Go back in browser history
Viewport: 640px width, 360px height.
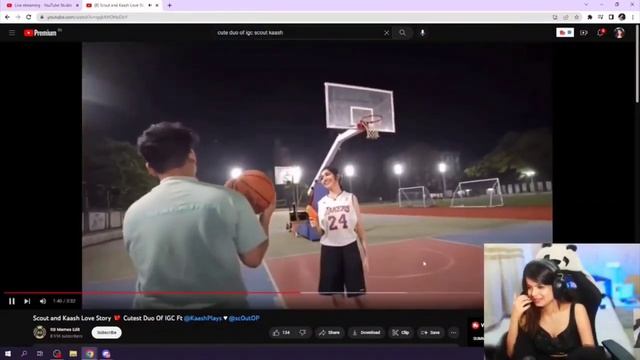7,17
